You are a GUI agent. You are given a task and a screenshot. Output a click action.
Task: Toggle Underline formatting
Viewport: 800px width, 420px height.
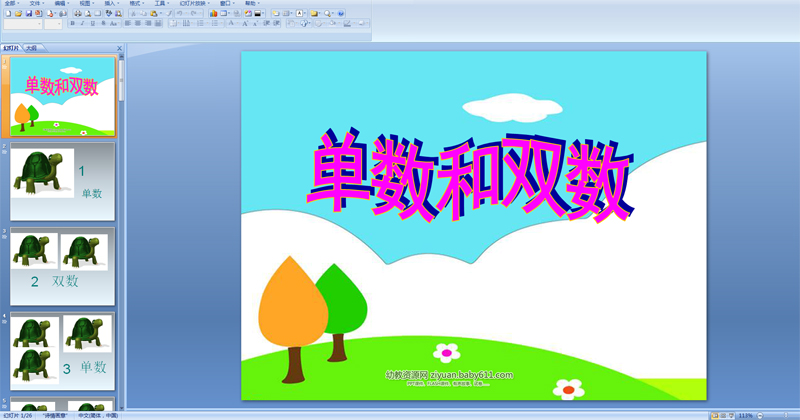pos(92,23)
